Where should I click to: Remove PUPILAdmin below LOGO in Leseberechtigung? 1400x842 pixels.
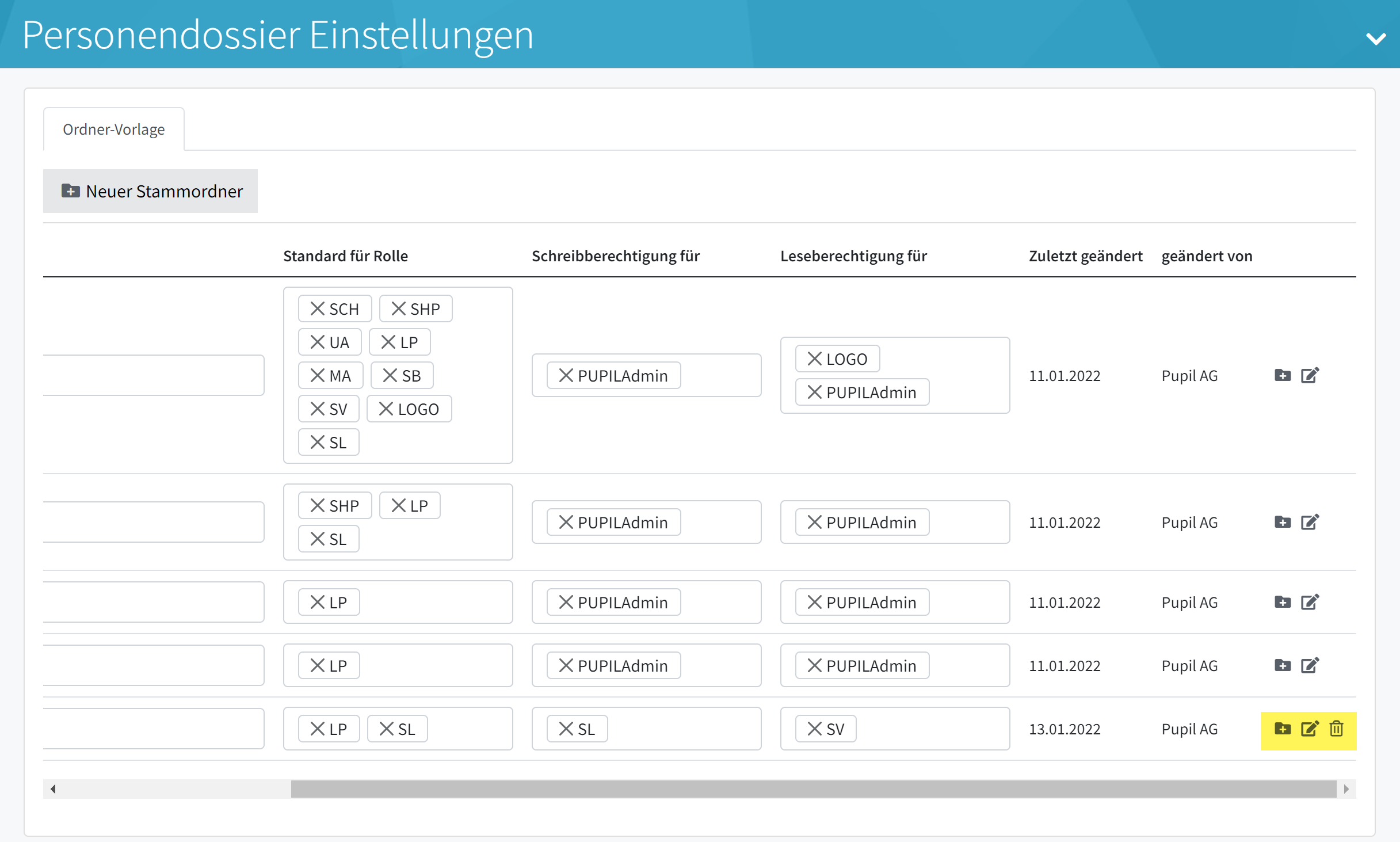pyautogui.click(x=814, y=393)
